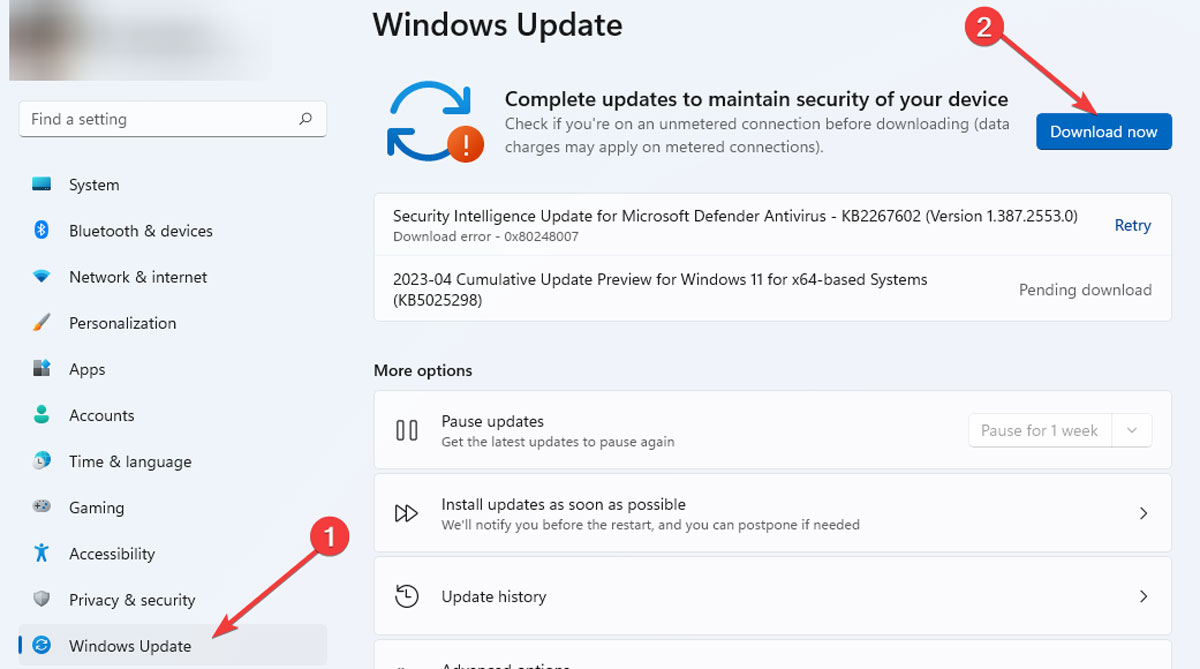
Task: Click Pause for 1 week
Action: point(1040,430)
